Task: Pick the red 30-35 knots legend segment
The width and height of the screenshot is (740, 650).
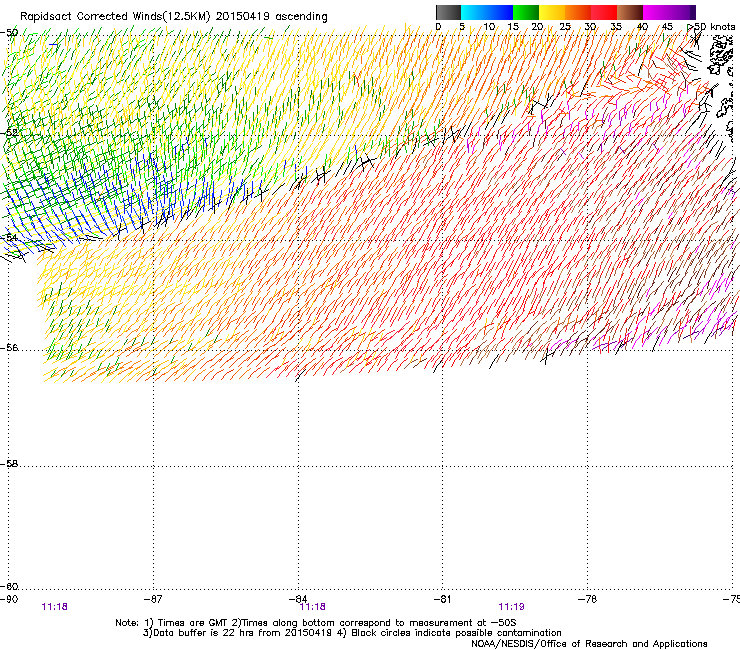Action: (x=604, y=12)
